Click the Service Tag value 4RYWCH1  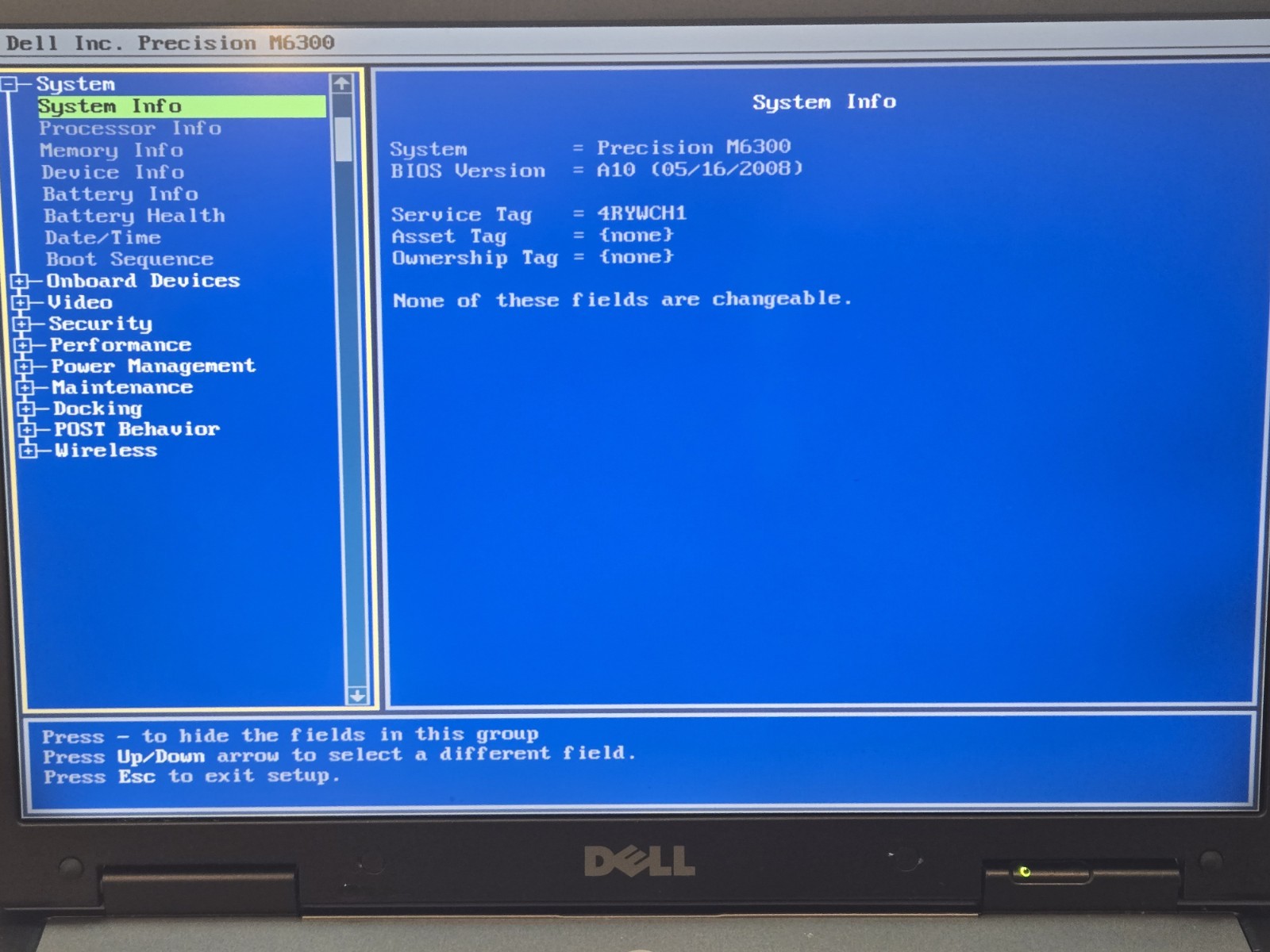[x=641, y=213]
